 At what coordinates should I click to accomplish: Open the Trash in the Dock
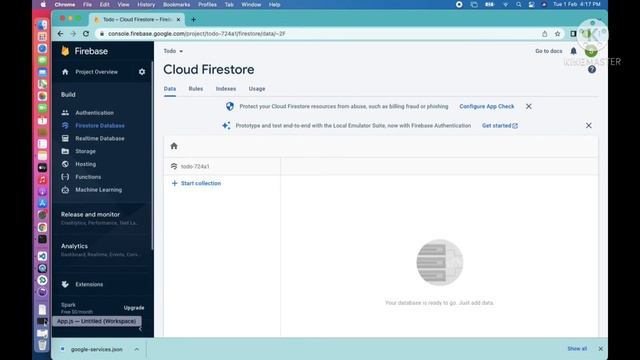(x=42, y=345)
